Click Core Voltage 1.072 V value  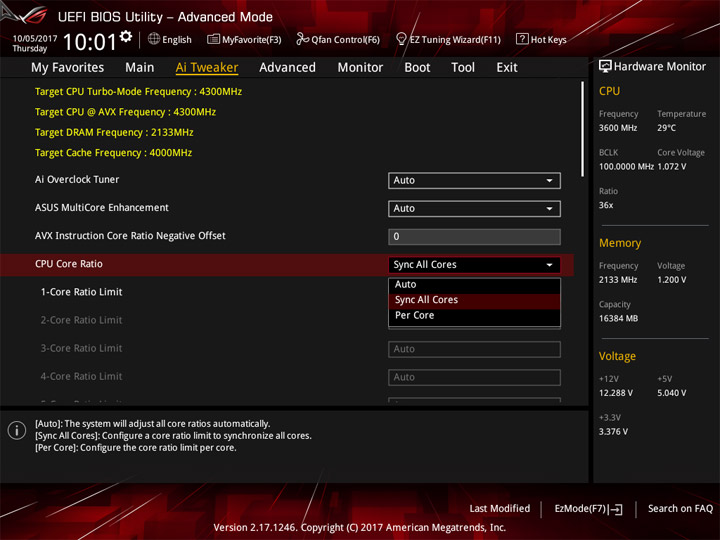click(672, 167)
